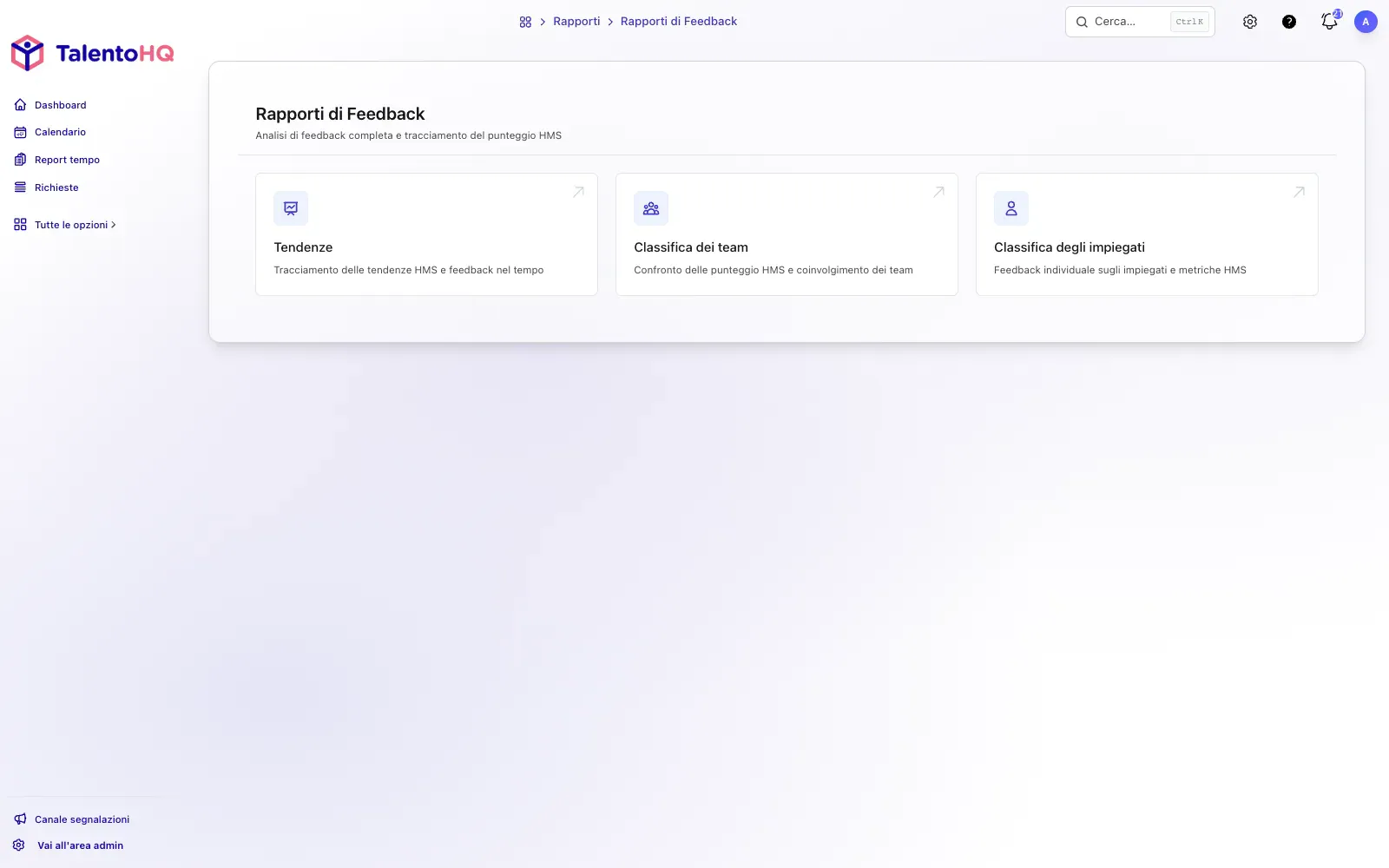Navigate to Rapporti breadcrumb

[x=576, y=22]
